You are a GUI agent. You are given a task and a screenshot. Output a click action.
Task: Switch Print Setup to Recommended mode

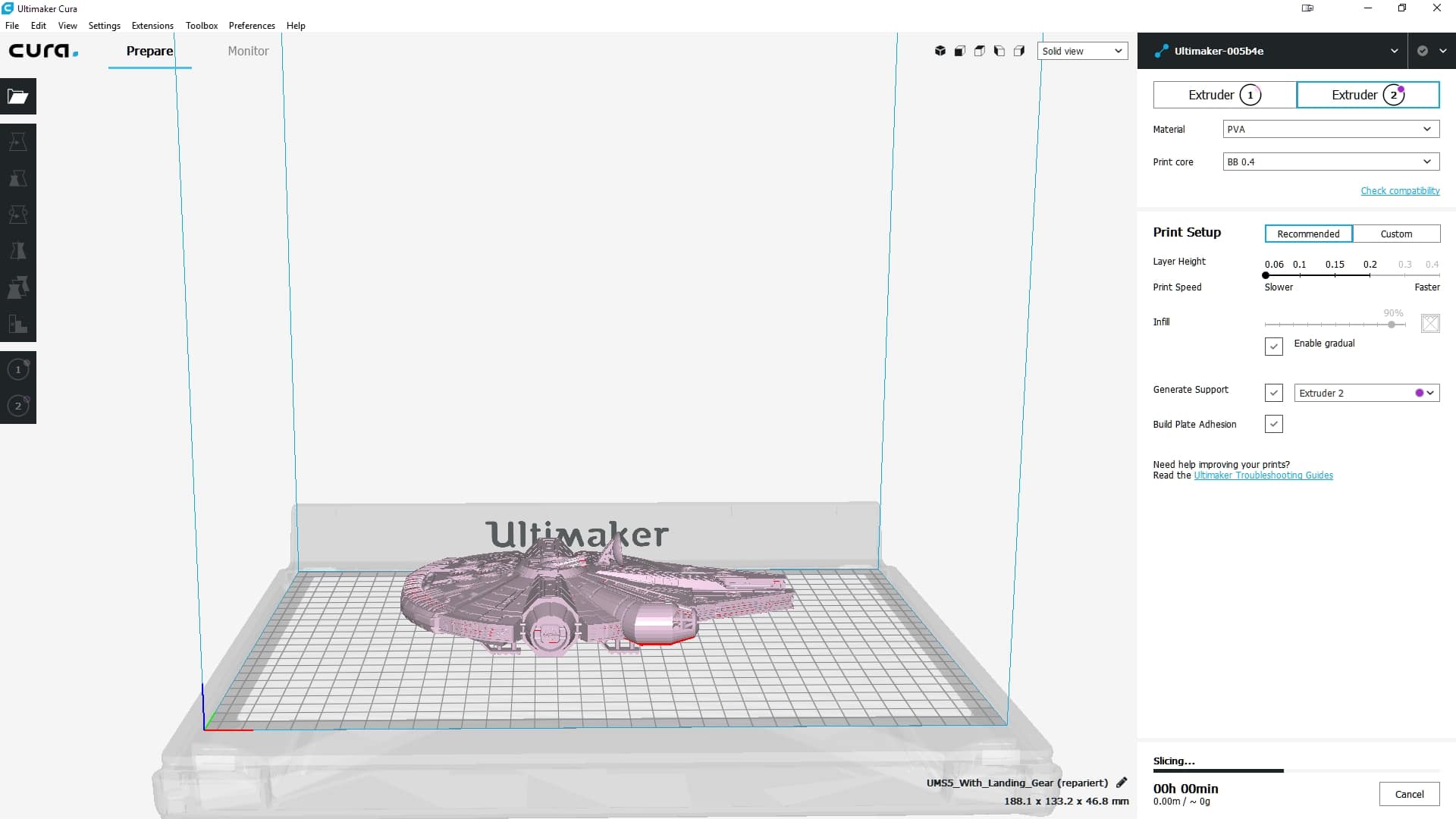(1308, 234)
